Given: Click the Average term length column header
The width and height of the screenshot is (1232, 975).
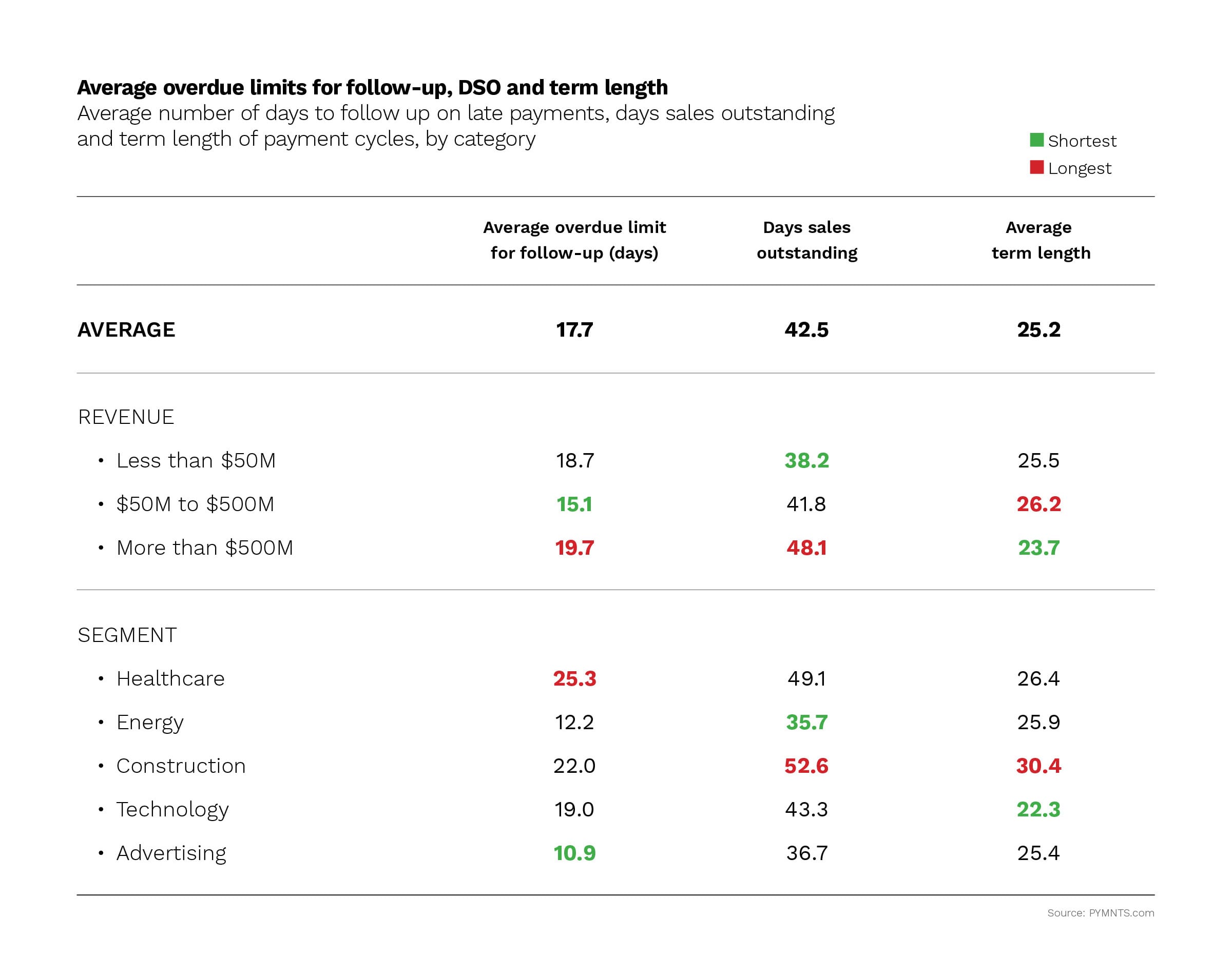Looking at the screenshot, I should [1039, 240].
